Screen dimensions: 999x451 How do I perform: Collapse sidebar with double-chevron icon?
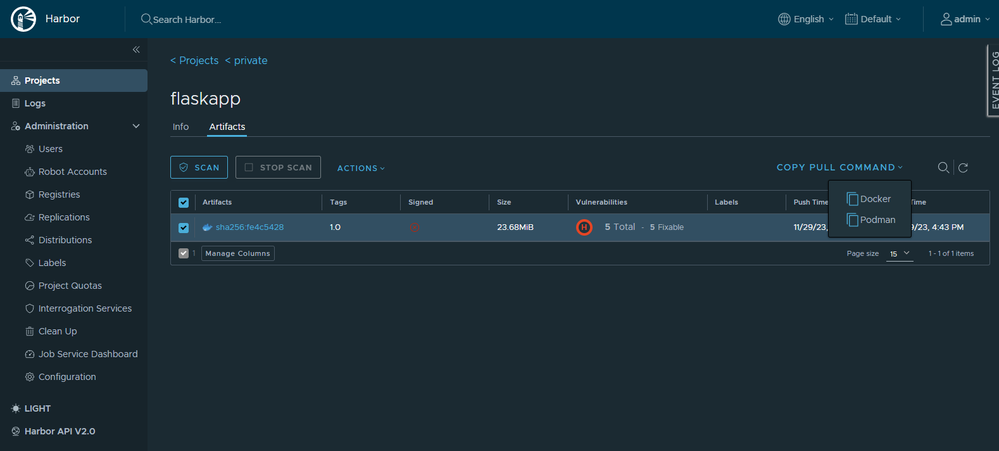[136, 50]
